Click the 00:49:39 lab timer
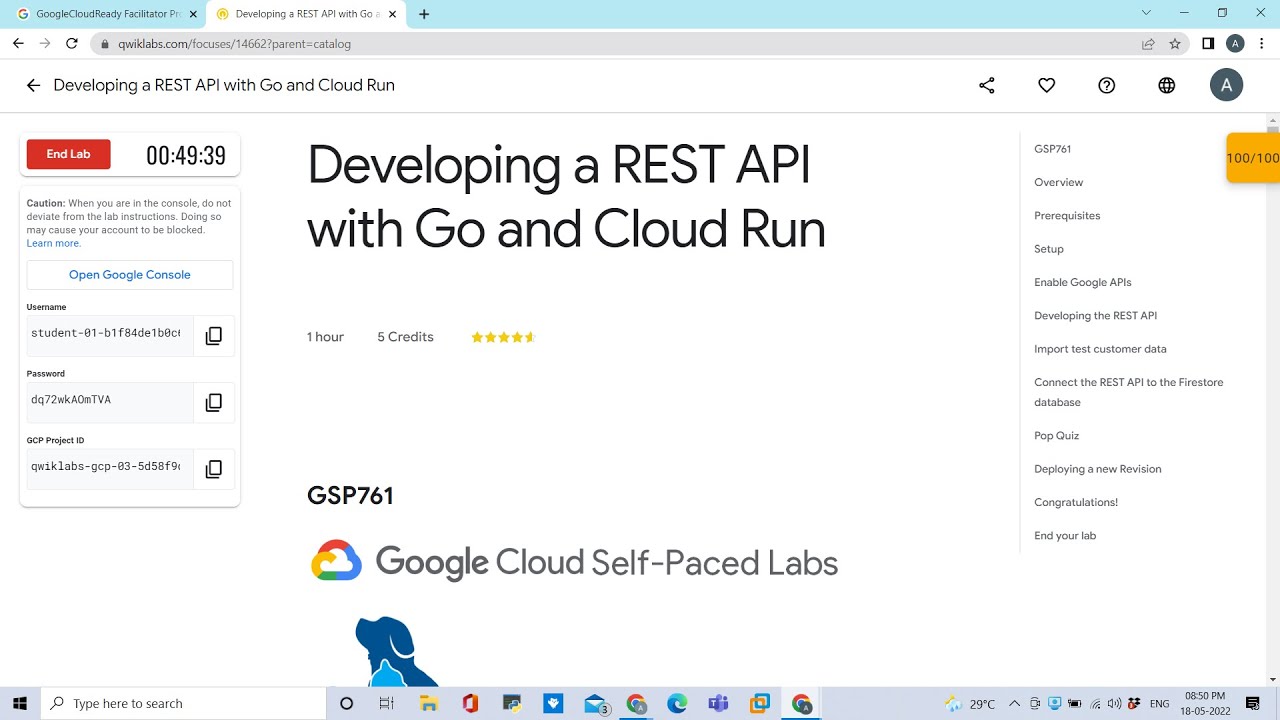Image resolution: width=1280 pixels, height=720 pixels. coord(186,155)
